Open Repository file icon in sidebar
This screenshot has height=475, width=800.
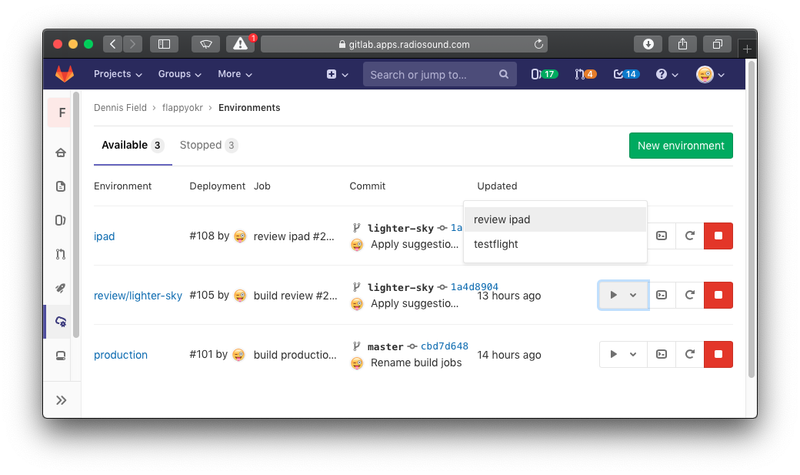[x=61, y=186]
